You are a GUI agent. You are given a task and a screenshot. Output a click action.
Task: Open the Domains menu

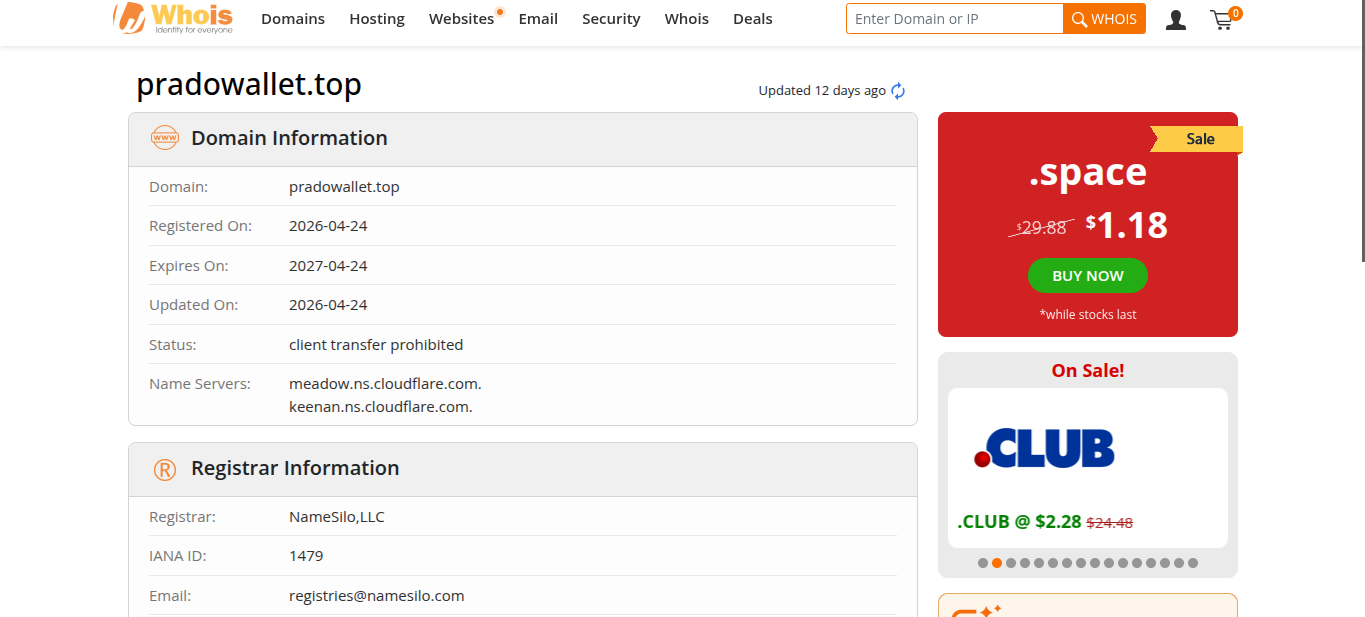coord(293,19)
